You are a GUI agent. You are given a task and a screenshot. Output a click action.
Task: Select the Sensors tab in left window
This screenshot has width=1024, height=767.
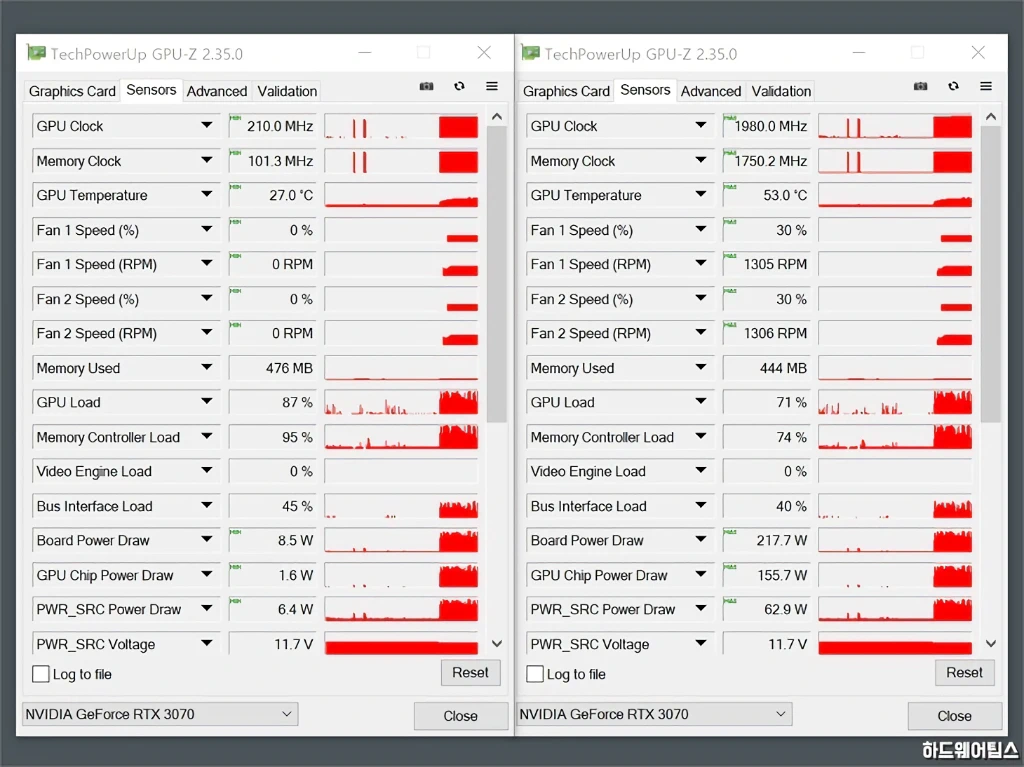pos(152,90)
